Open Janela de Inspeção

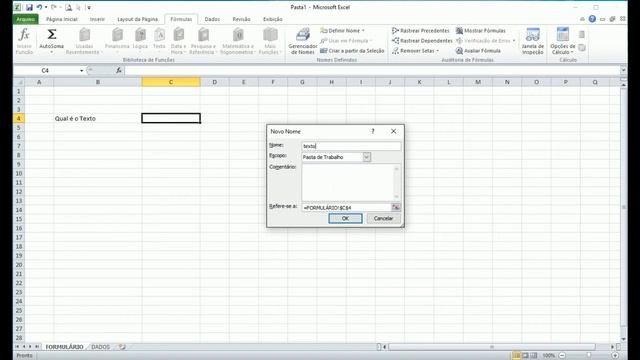533,41
